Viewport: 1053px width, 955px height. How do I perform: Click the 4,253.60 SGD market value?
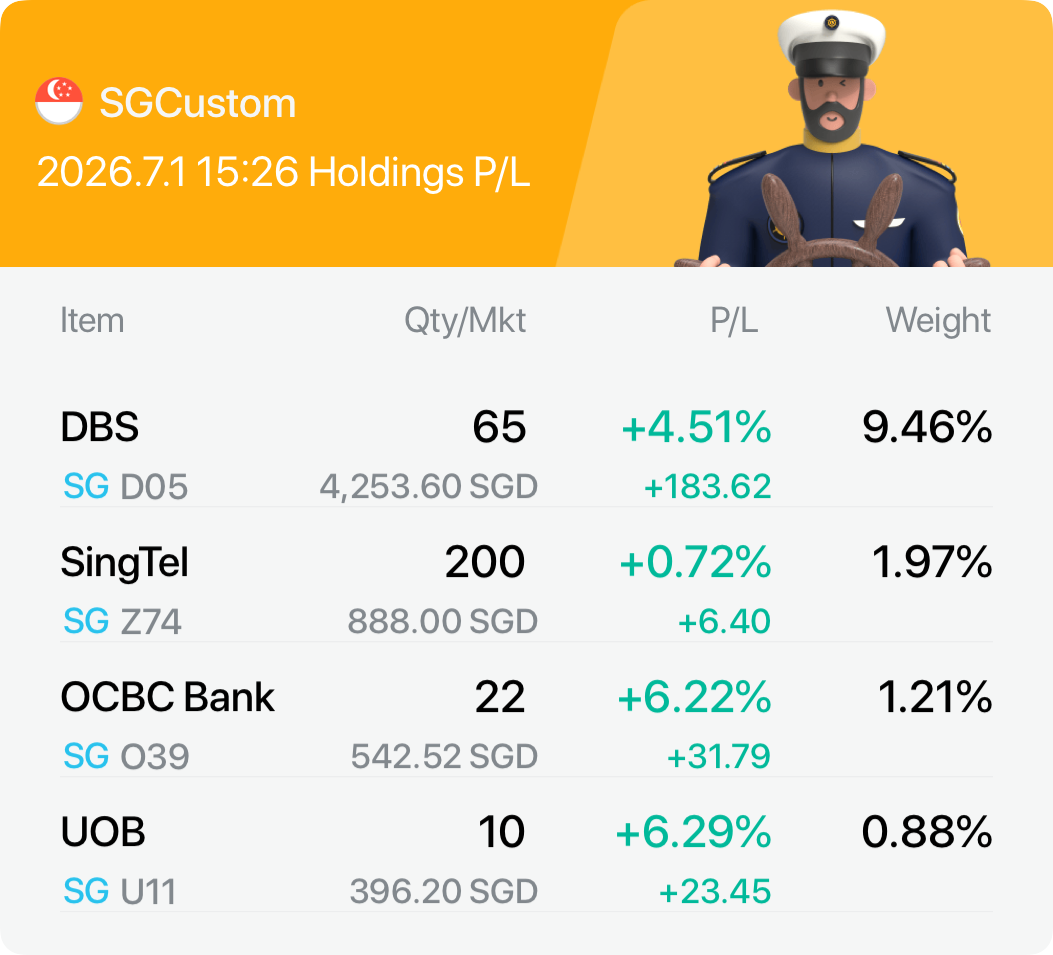(428, 486)
